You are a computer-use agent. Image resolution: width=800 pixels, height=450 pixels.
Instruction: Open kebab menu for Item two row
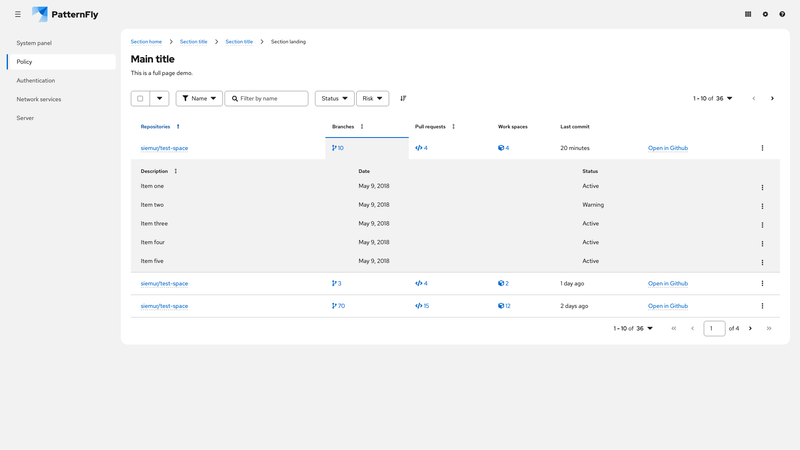coord(762,206)
